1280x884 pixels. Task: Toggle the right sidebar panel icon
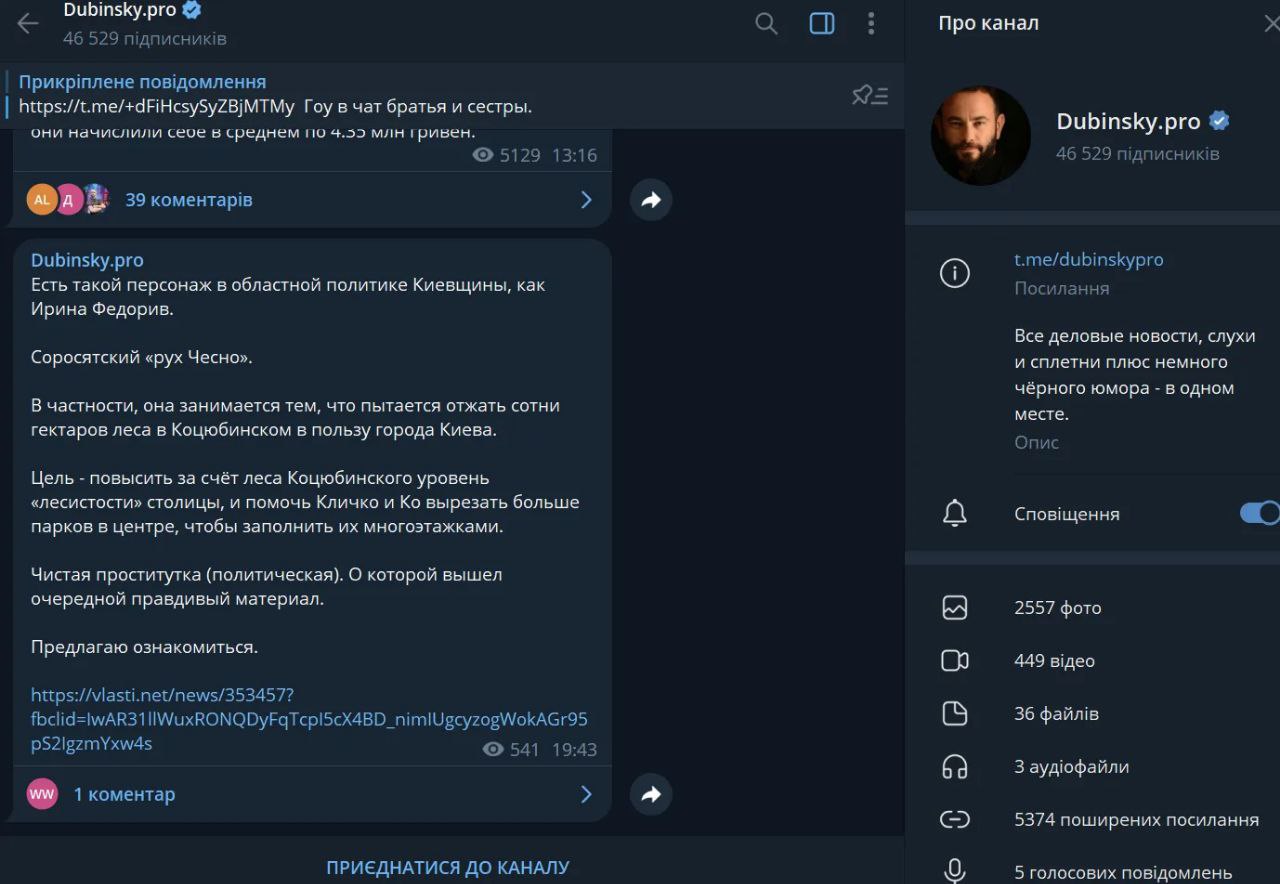click(821, 24)
